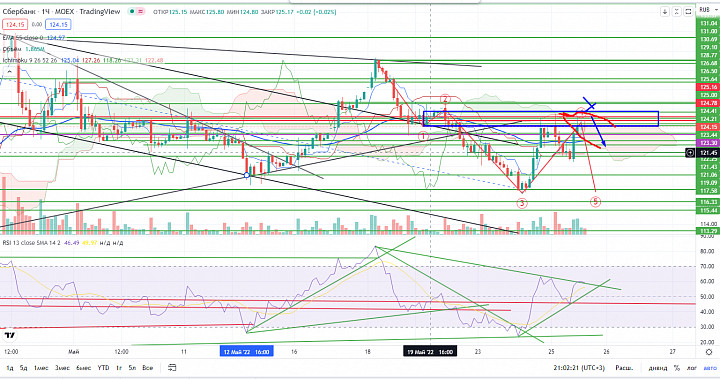
Task: Select the RSI 13 close SMA legend
Action: coord(63,243)
